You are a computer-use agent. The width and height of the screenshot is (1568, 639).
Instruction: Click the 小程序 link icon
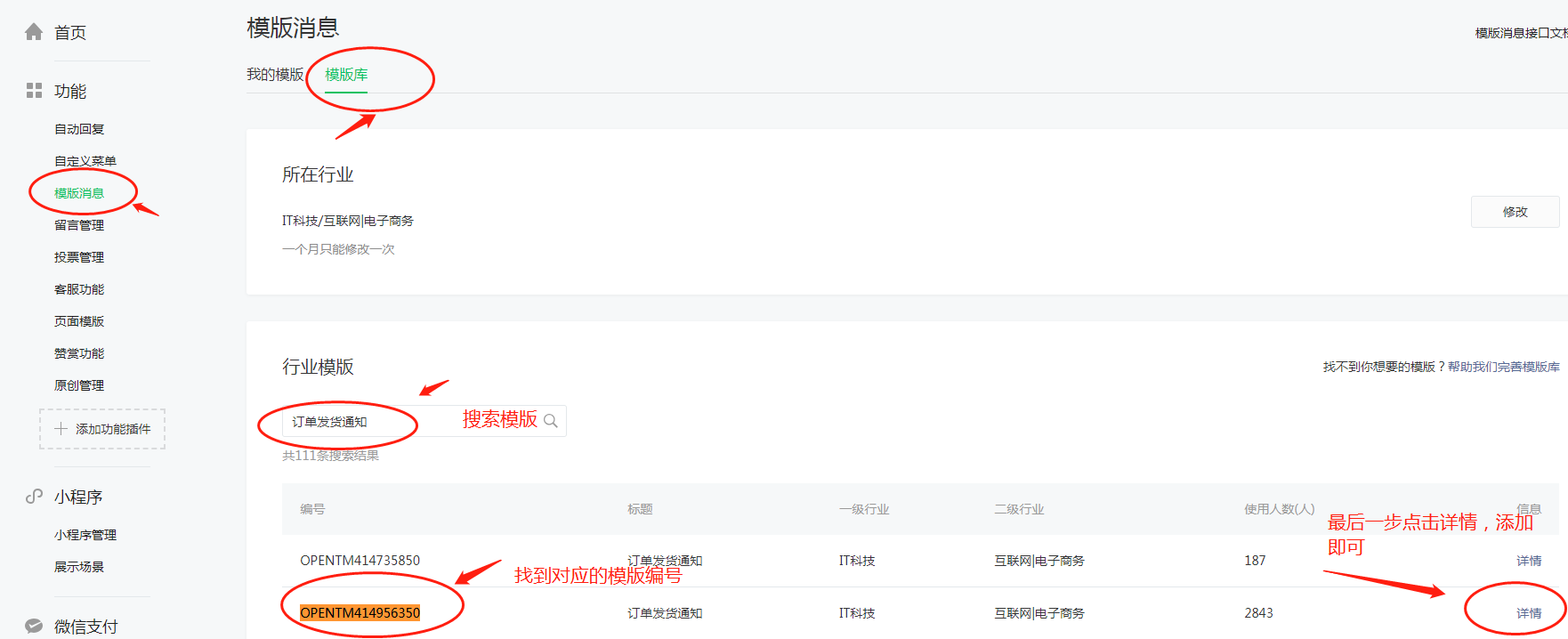pos(34,497)
